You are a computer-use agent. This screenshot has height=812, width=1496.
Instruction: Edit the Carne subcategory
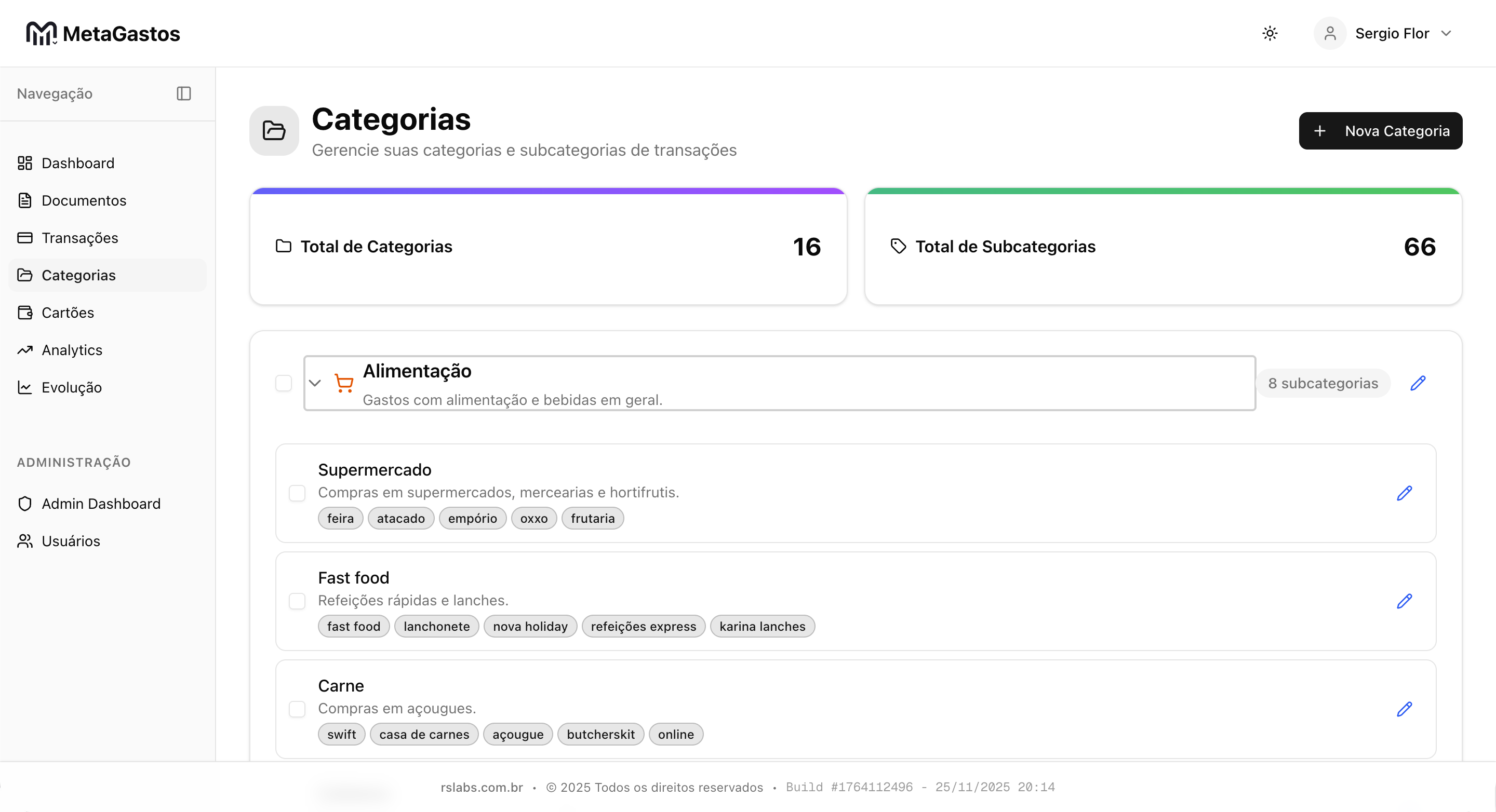tap(1404, 709)
